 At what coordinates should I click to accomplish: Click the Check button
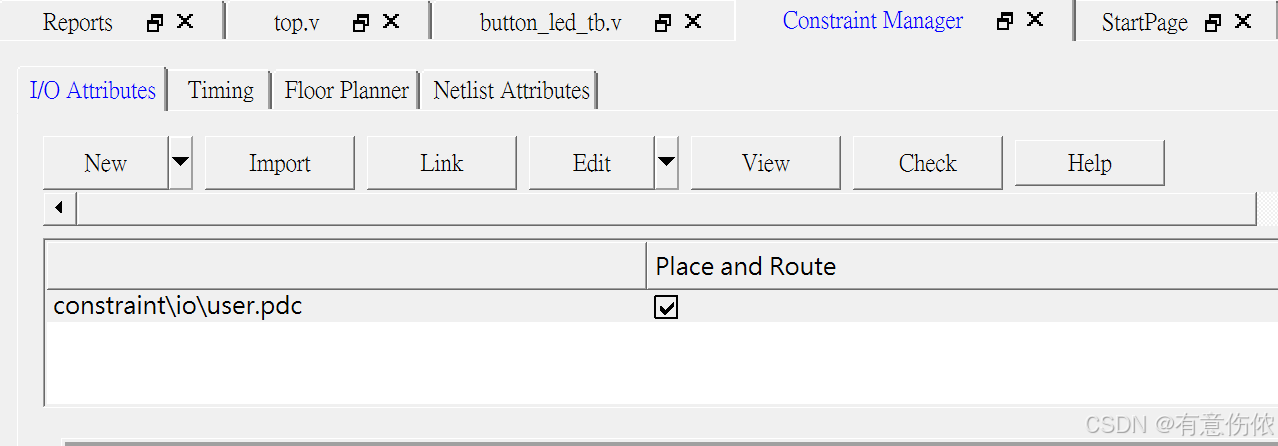tap(928, 163)
